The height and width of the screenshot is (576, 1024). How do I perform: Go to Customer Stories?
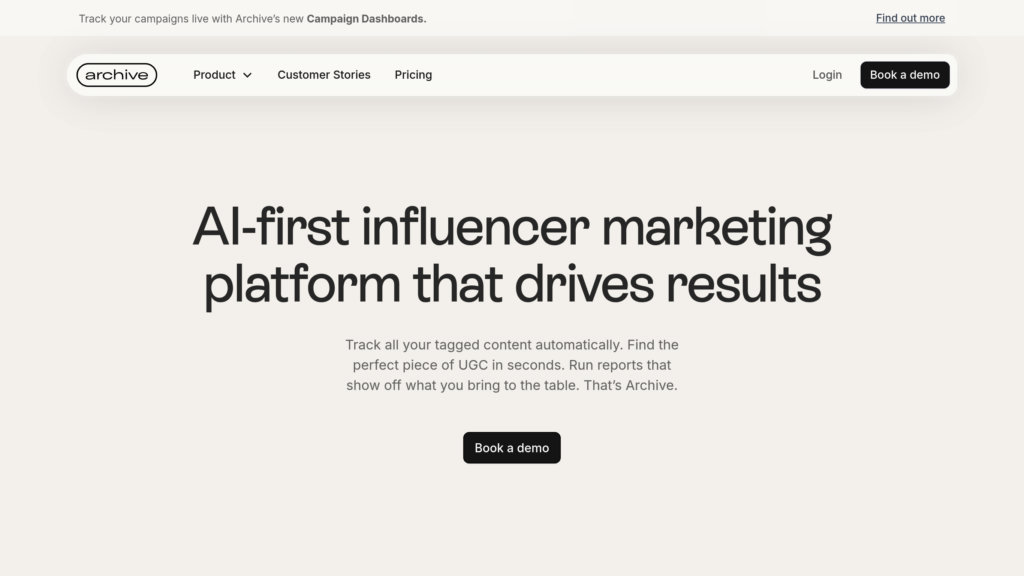[x=324, y=75]
